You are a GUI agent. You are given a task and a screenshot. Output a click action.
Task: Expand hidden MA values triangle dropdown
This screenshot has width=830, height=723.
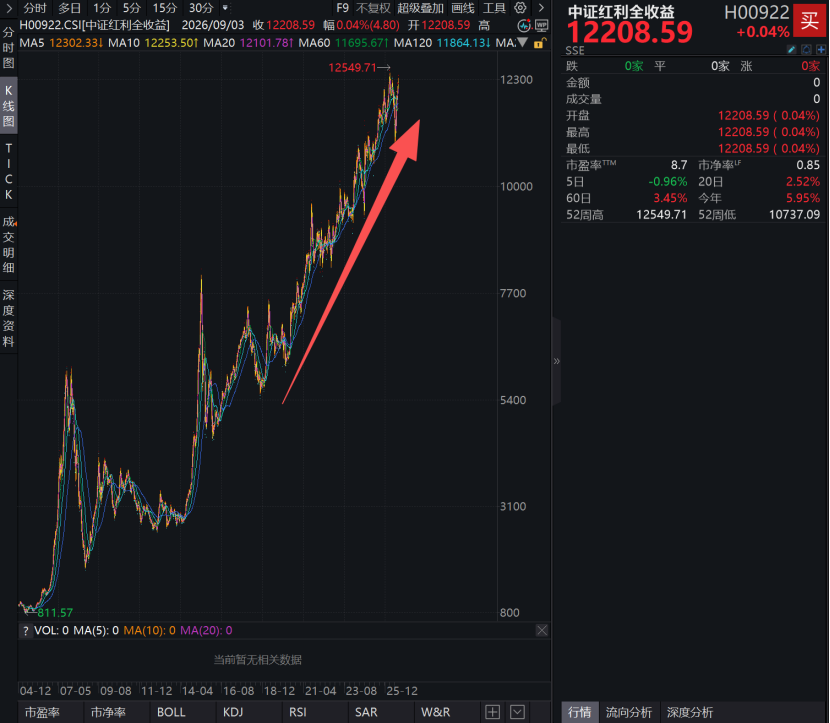coord(522,42)
